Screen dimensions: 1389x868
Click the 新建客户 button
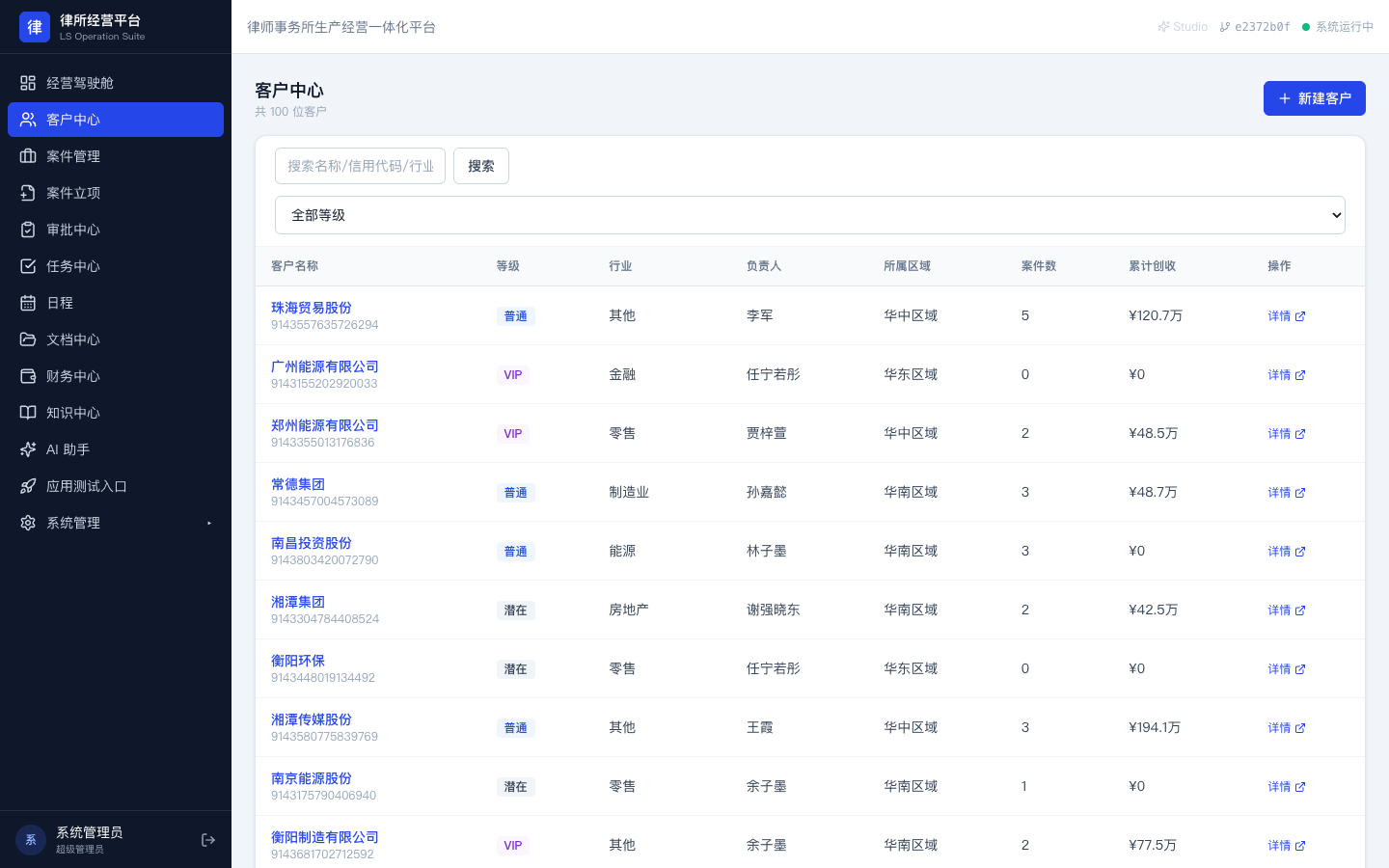[x=1314, y=98]
